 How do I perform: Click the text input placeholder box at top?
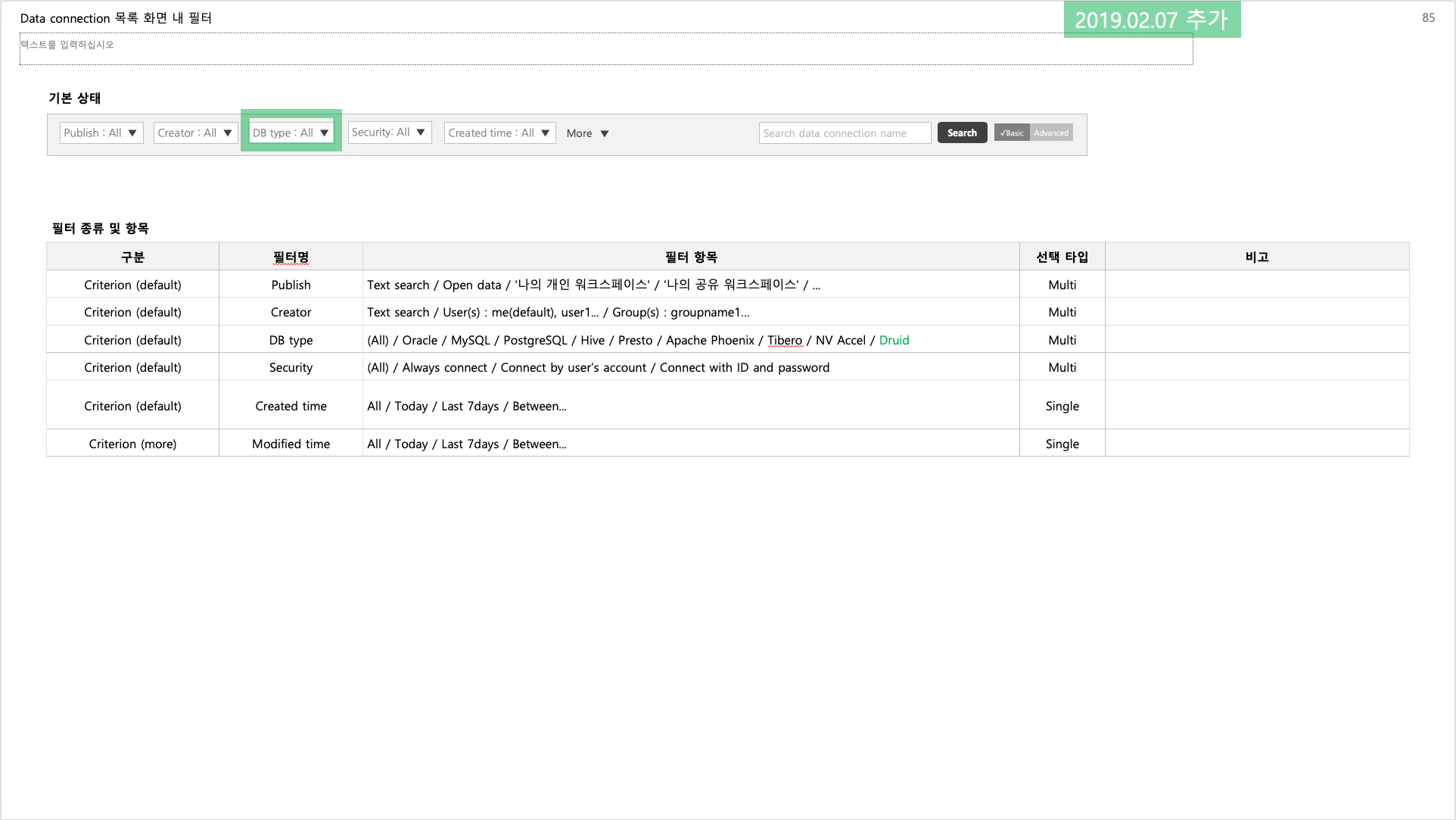coord(605,48)
